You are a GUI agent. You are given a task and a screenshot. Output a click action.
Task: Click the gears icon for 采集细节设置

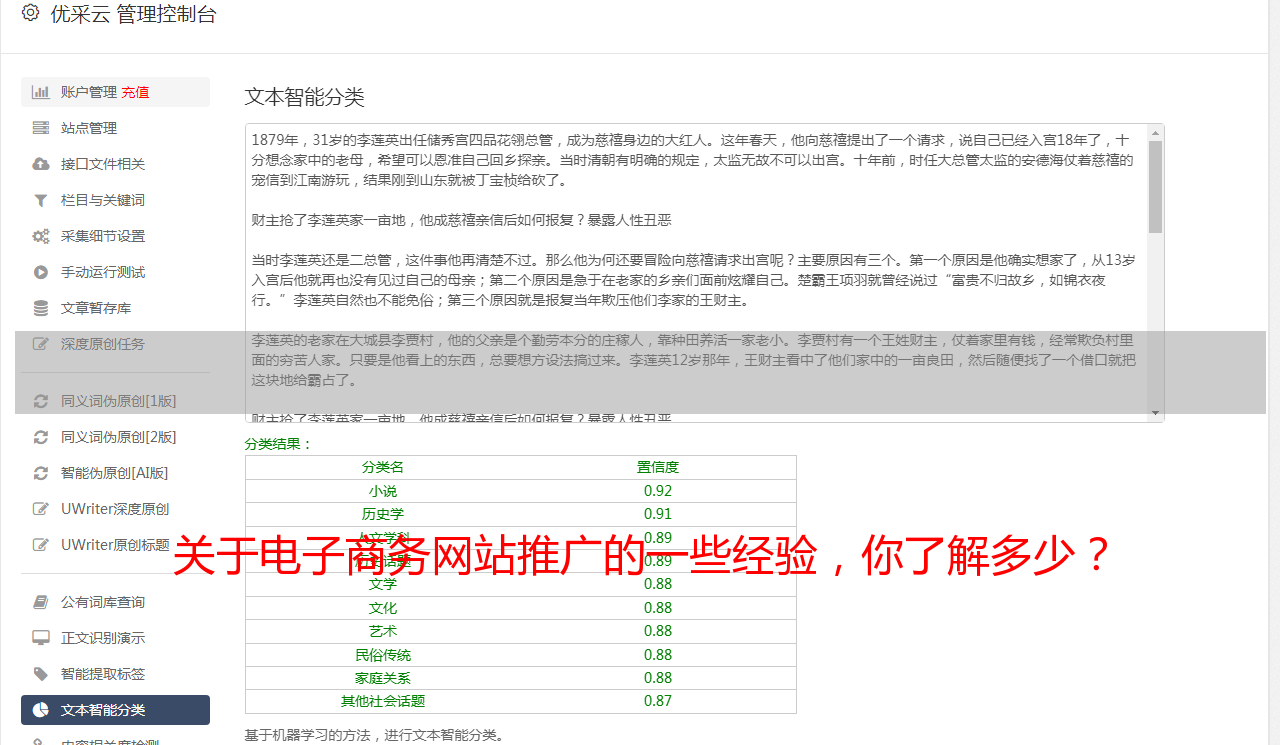41,236
